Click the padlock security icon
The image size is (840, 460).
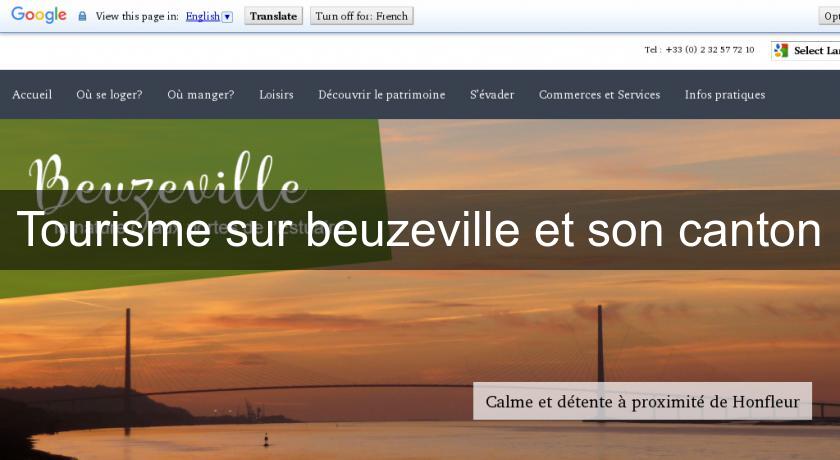[82, 16]
